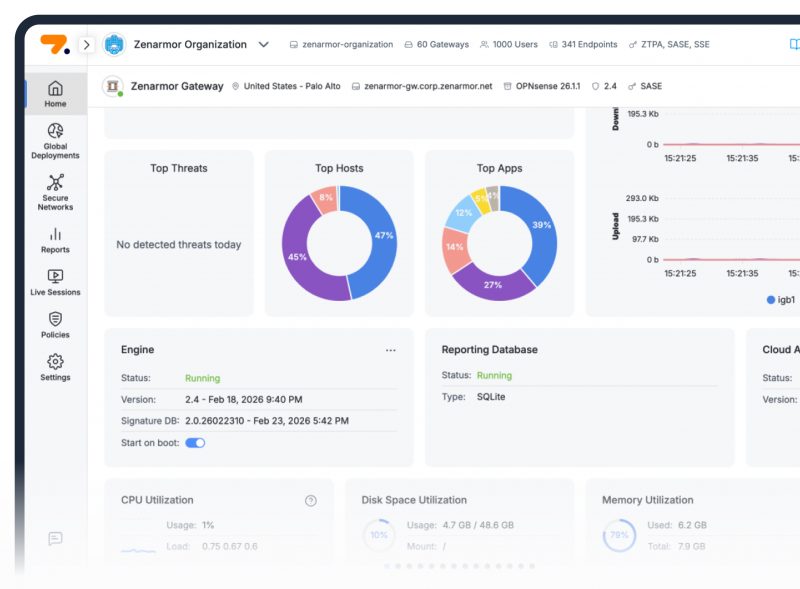Expand the sidebar with the chevron arrow

(x=87, y=45)
